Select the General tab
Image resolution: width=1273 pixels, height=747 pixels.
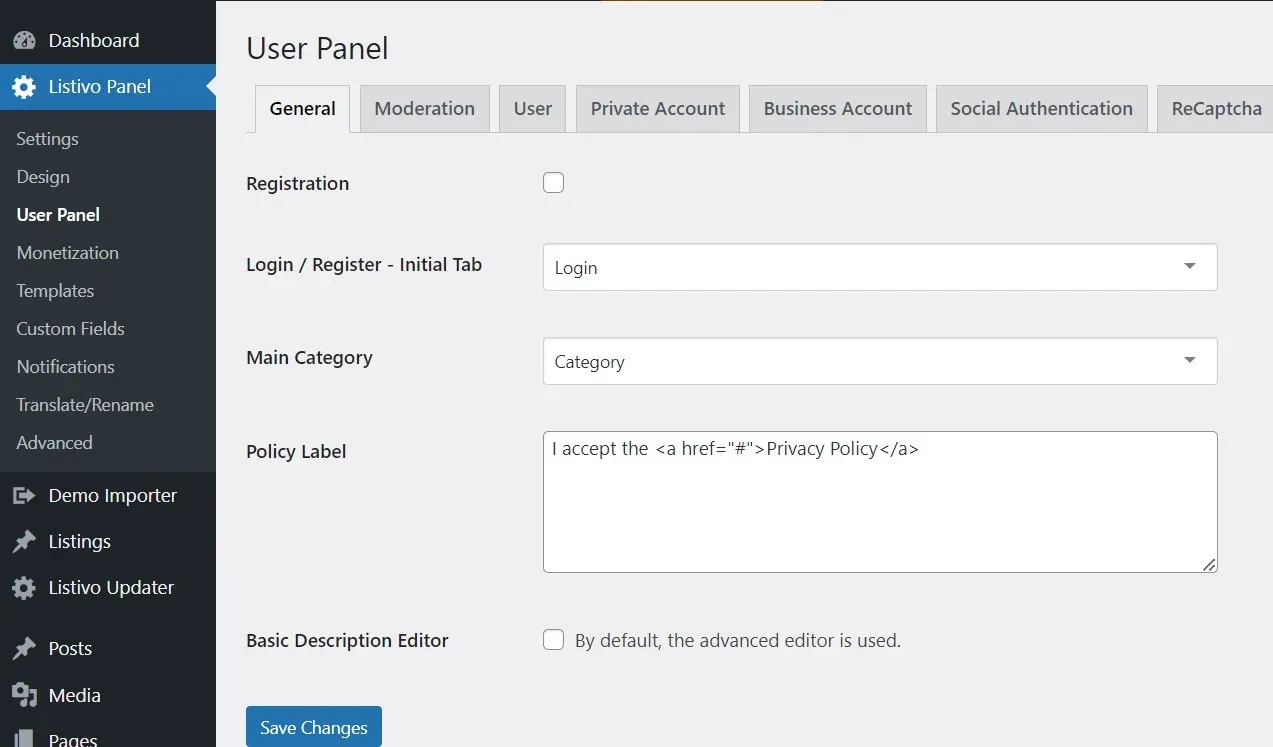(302, 109)
